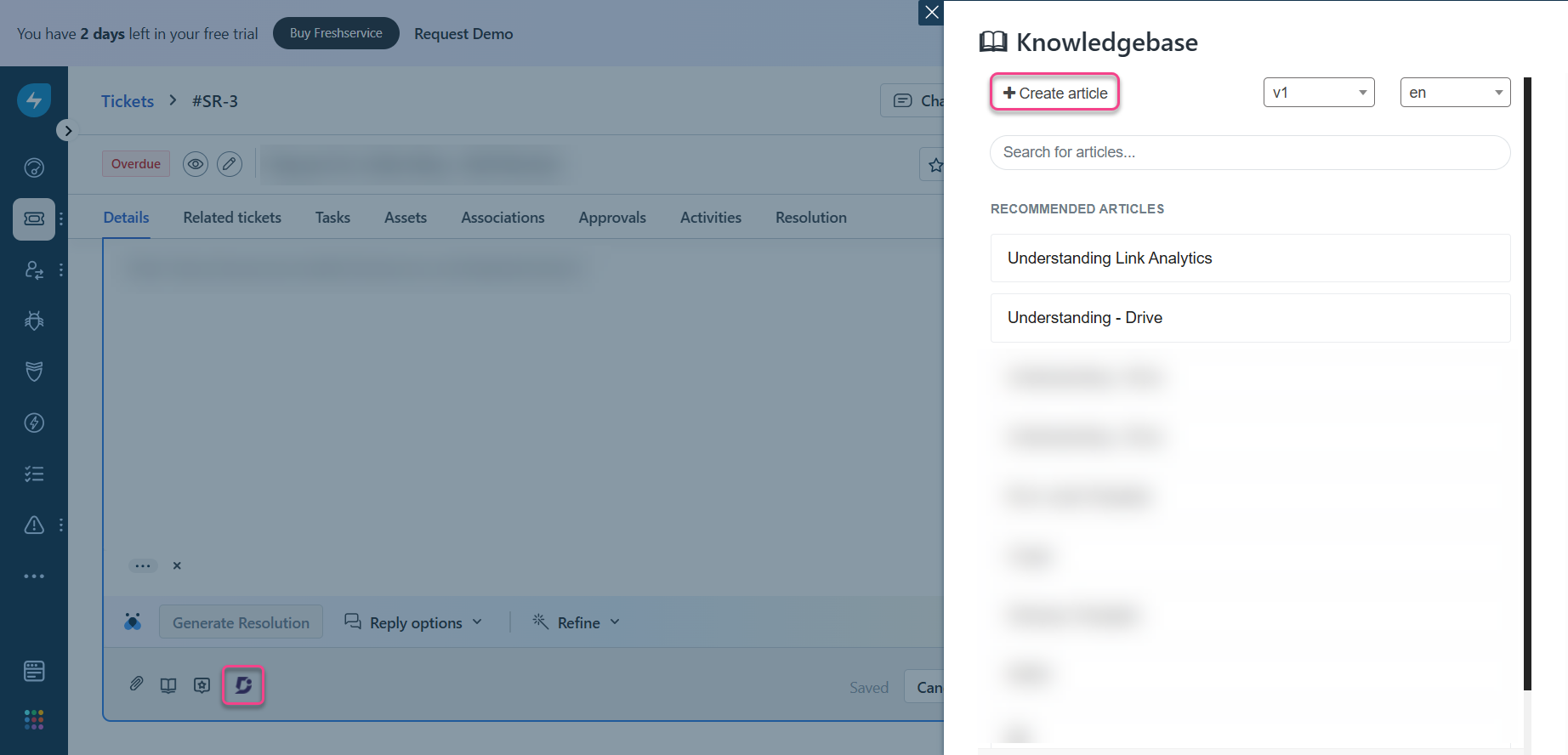Viewport: 1568px width, 755px height.
Task: Click the Request Demo link
Action: [x=463, y=34]
